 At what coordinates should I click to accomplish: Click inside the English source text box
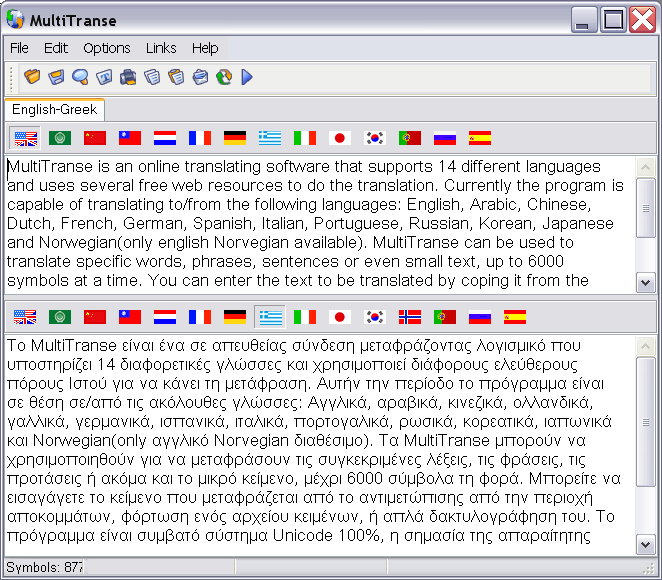[320, 225]
